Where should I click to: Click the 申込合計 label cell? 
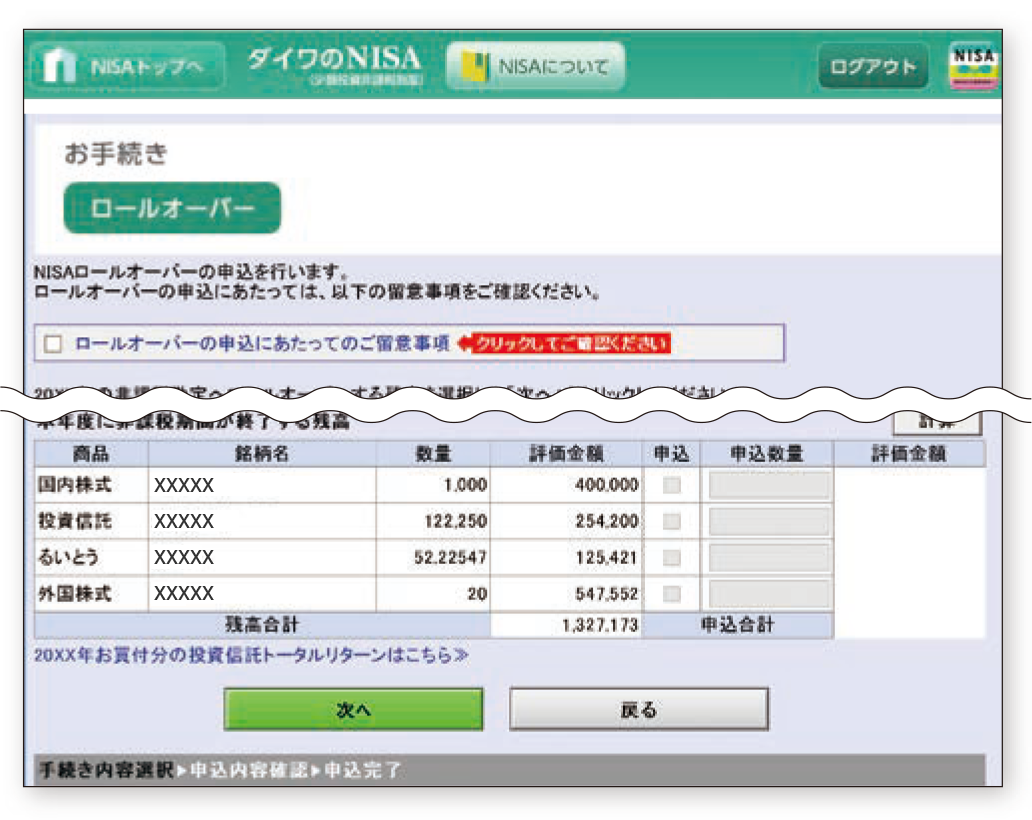(737, 625)
